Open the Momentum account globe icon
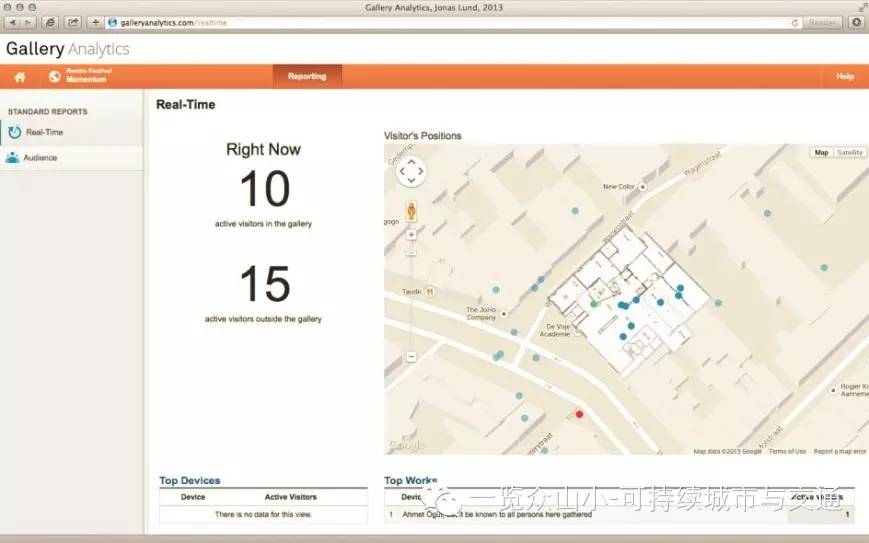 pyautogui.click(x=54, y=76)
